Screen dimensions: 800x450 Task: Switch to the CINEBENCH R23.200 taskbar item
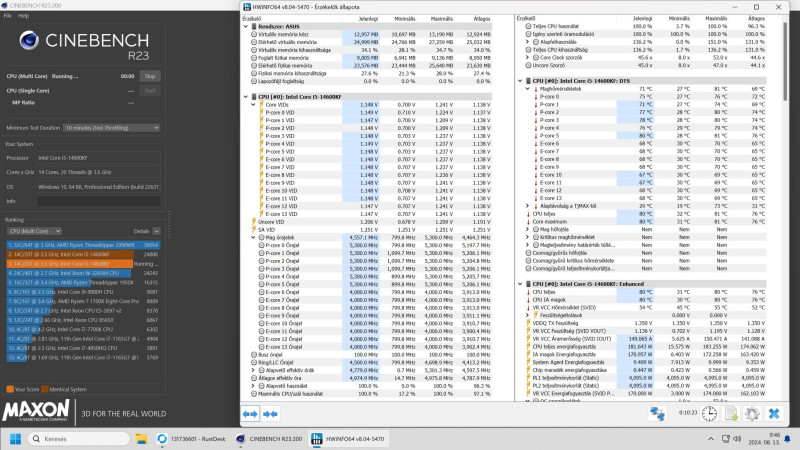(x=269, y=439)
